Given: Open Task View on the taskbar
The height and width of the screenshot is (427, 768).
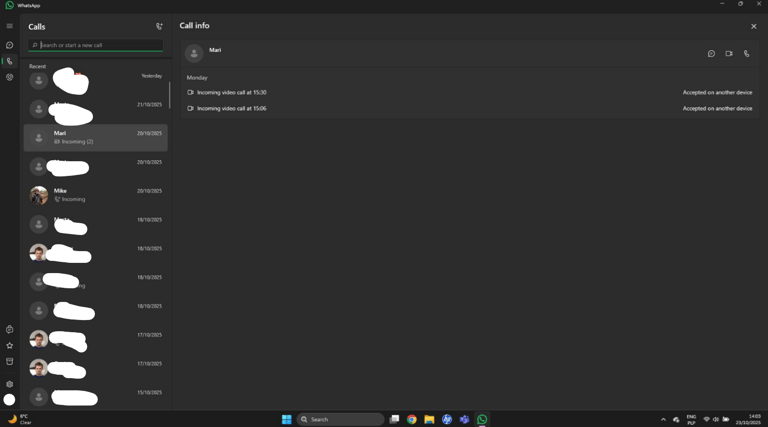Looking at the screenshot, I should [394, 419].
